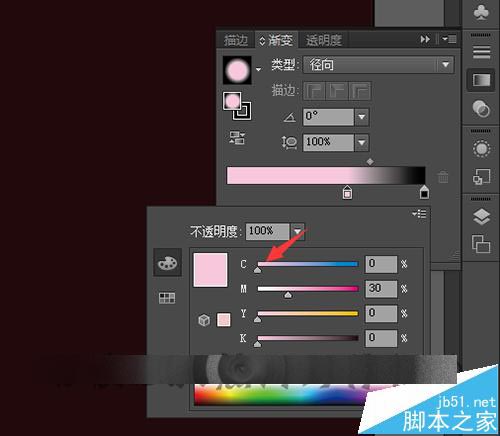Apply gradient across stroke button
Image resolution: width=500 pixels, height=436 pixels.
point(360,91)
